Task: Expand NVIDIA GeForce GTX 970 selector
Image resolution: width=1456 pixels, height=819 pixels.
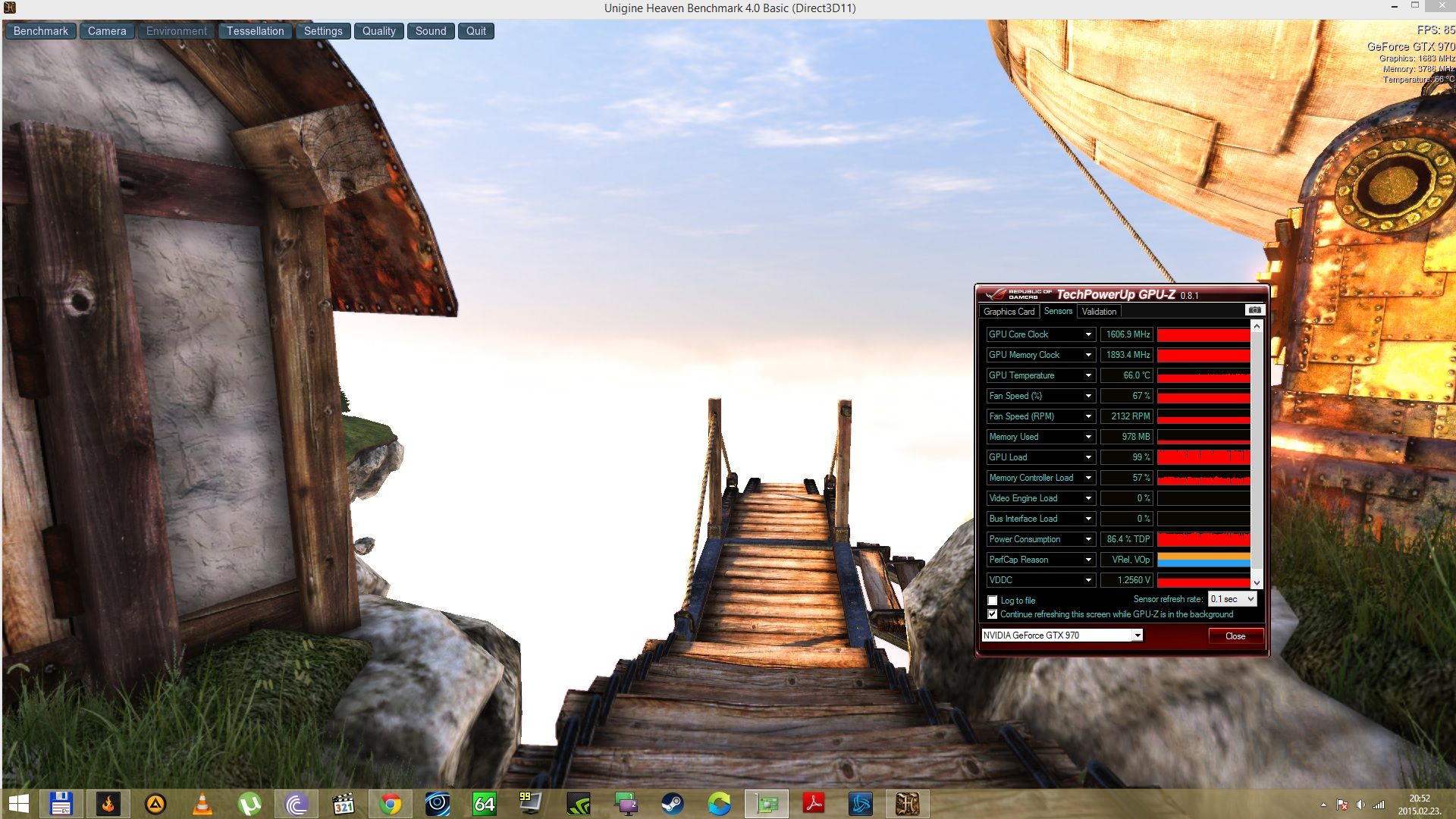Action: (x=1062, y=635)
